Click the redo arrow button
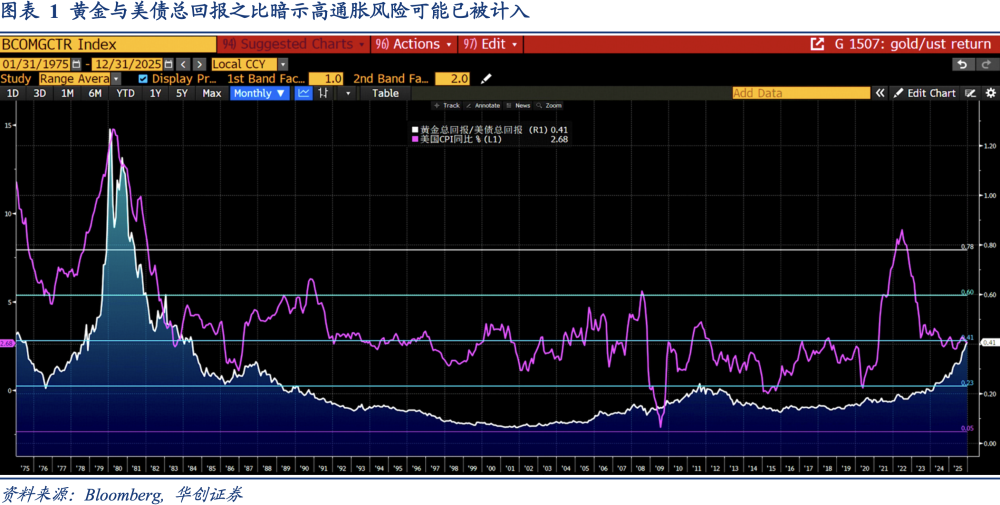The width and height of the screenshot is (1000, 505). 986,64
